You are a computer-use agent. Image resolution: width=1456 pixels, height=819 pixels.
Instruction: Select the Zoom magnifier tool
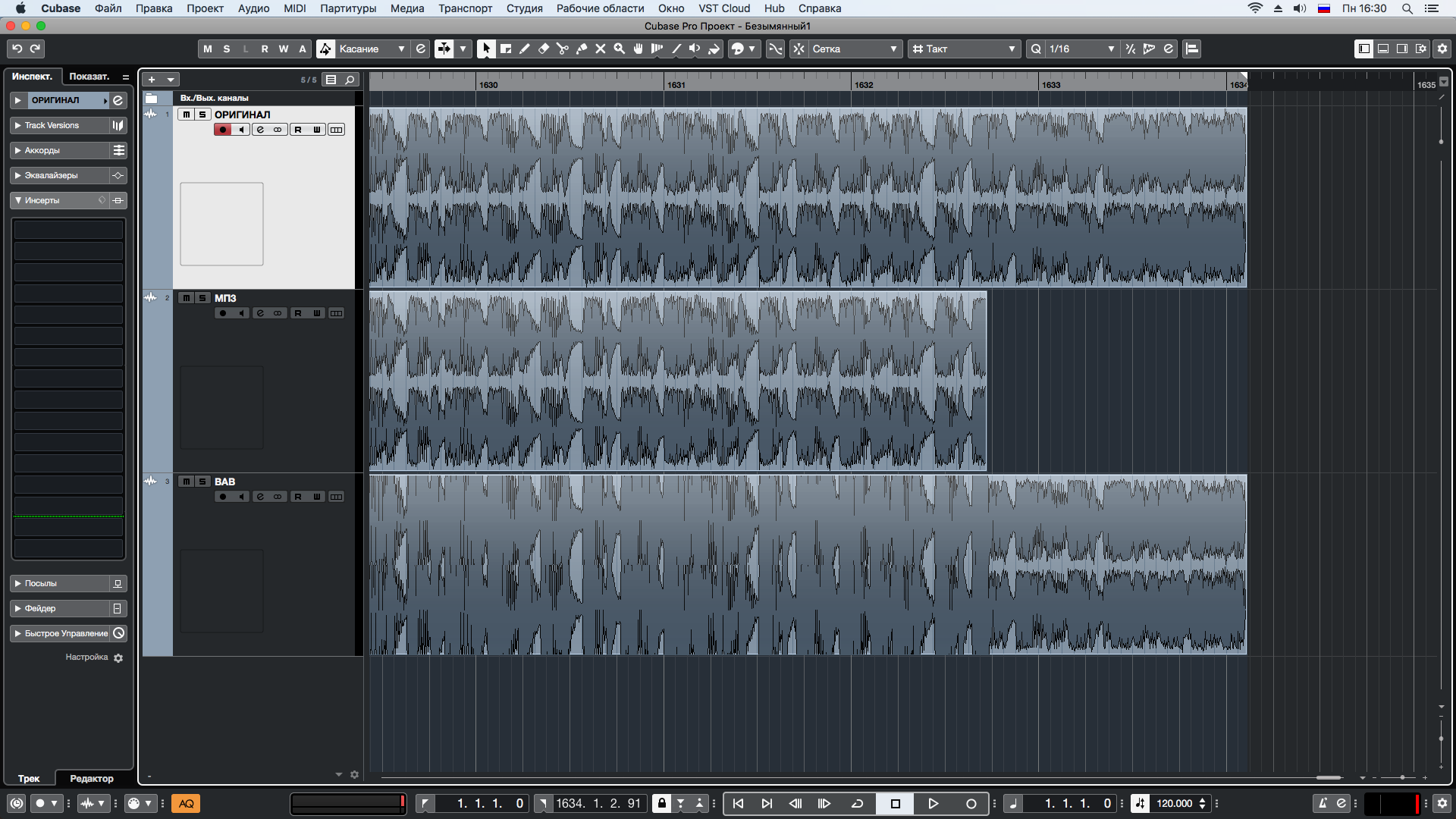(619, 49)
